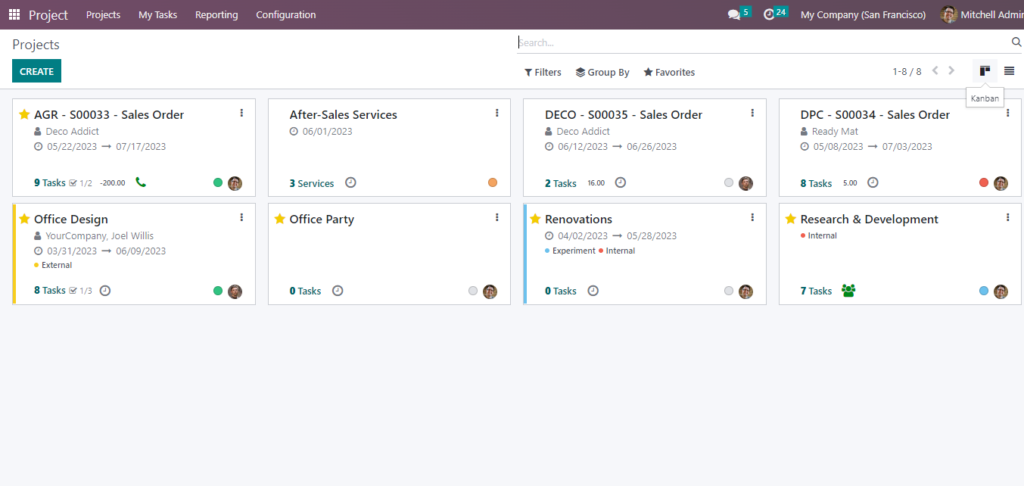Open the activities clock icon with badge 24
This screenshot has width=1024, height=486.
click(769, 15)
